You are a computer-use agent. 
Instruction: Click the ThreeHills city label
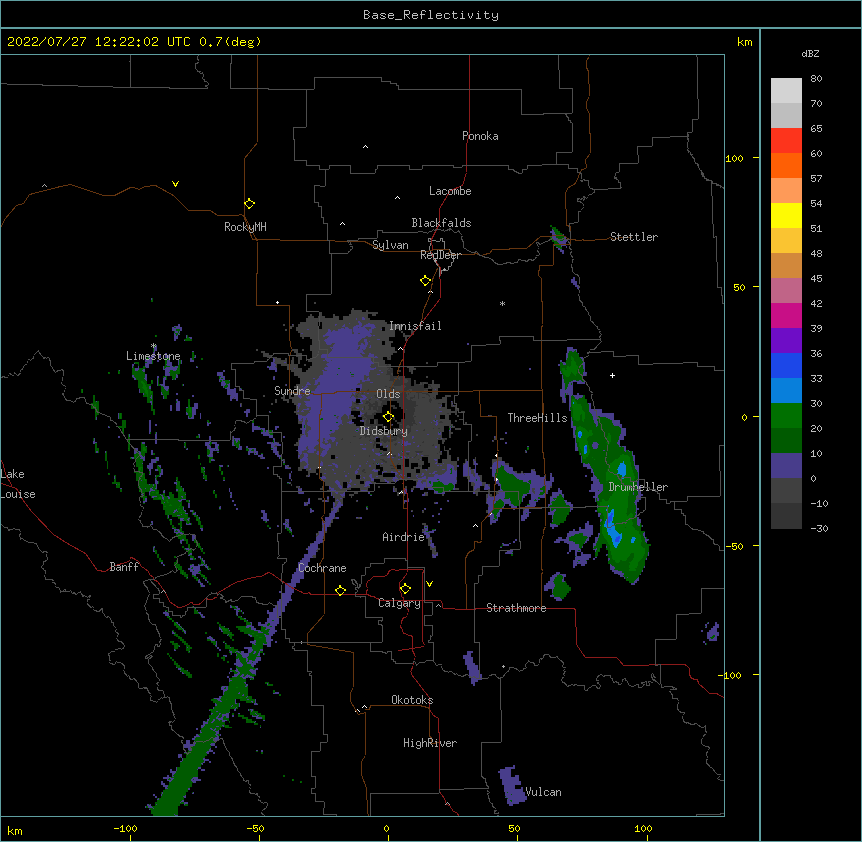click(x=537, y=418)
